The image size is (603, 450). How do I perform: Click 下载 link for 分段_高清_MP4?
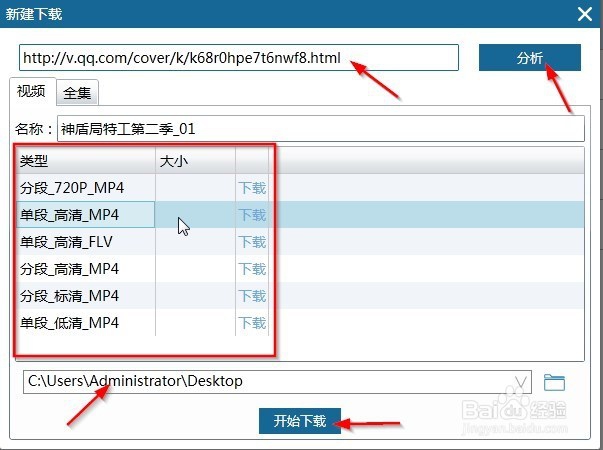[x=252, y=269]
